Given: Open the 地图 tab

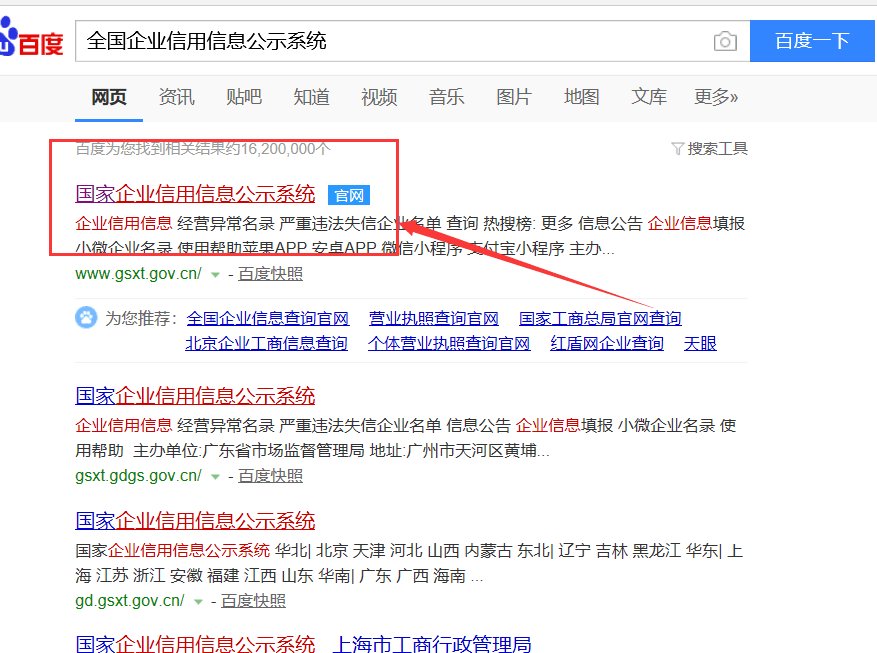Looking at the screenshot, I should point(581,97).
